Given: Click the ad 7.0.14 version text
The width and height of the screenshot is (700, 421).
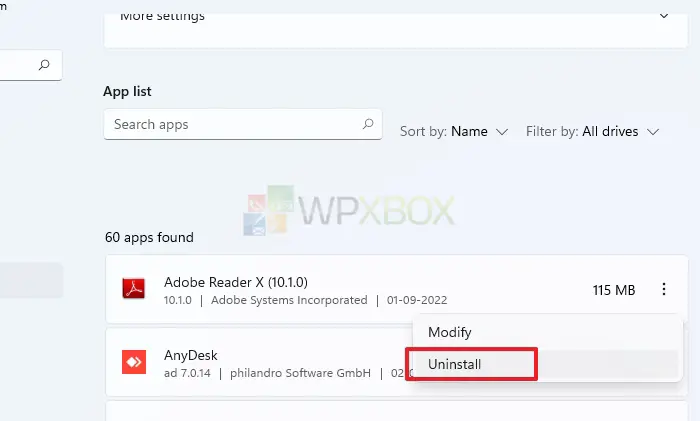Looking at the screenshot, I should pyautogui.click(x=187, y=373).
